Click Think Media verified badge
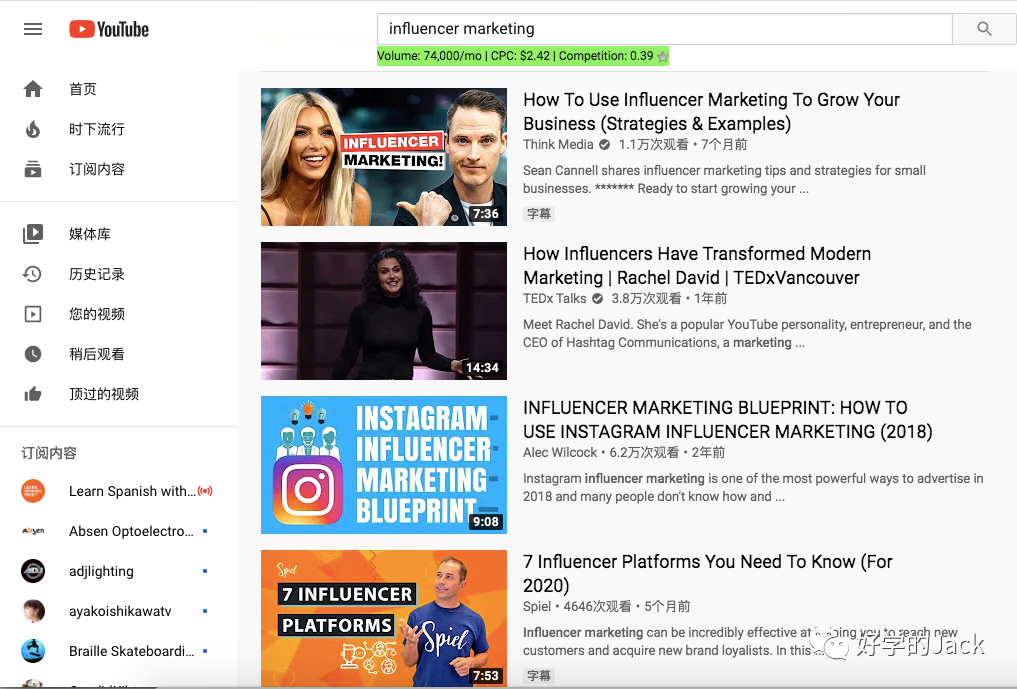Image resolution: width=1017 pixels, height=689 pixels. click(x=604, y=145)
